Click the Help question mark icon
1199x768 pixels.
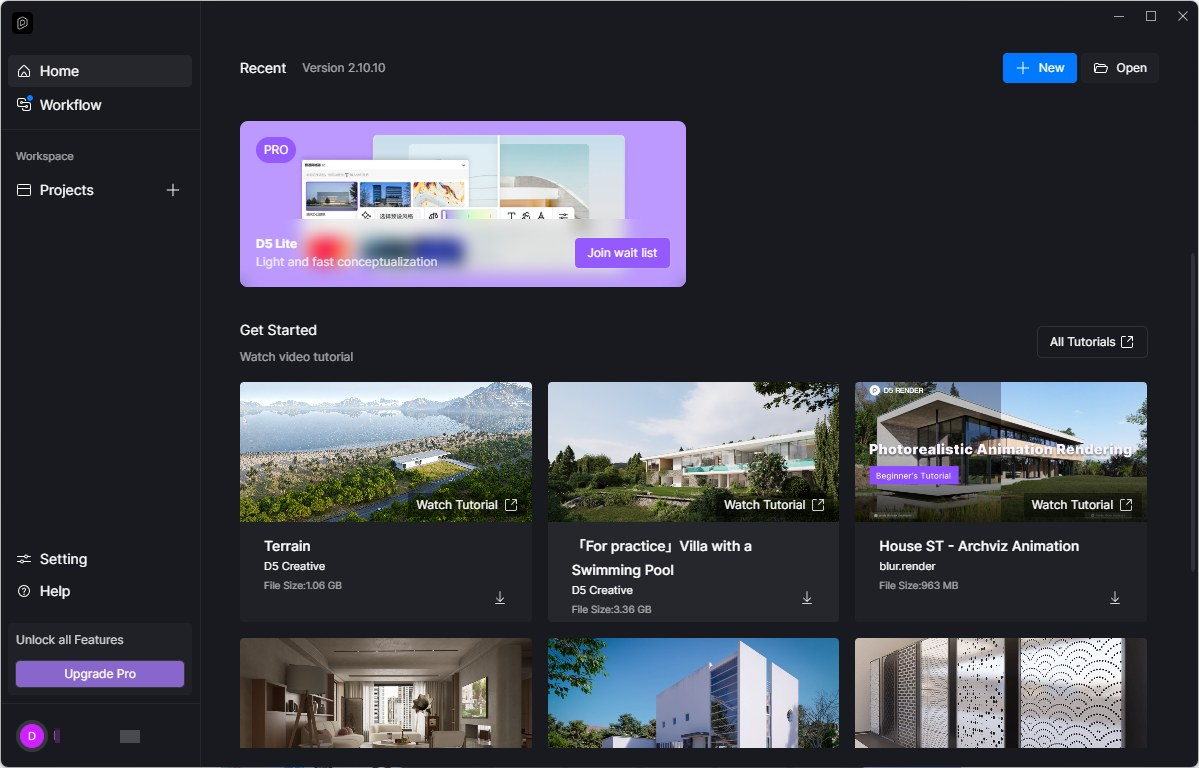point(24,591)
